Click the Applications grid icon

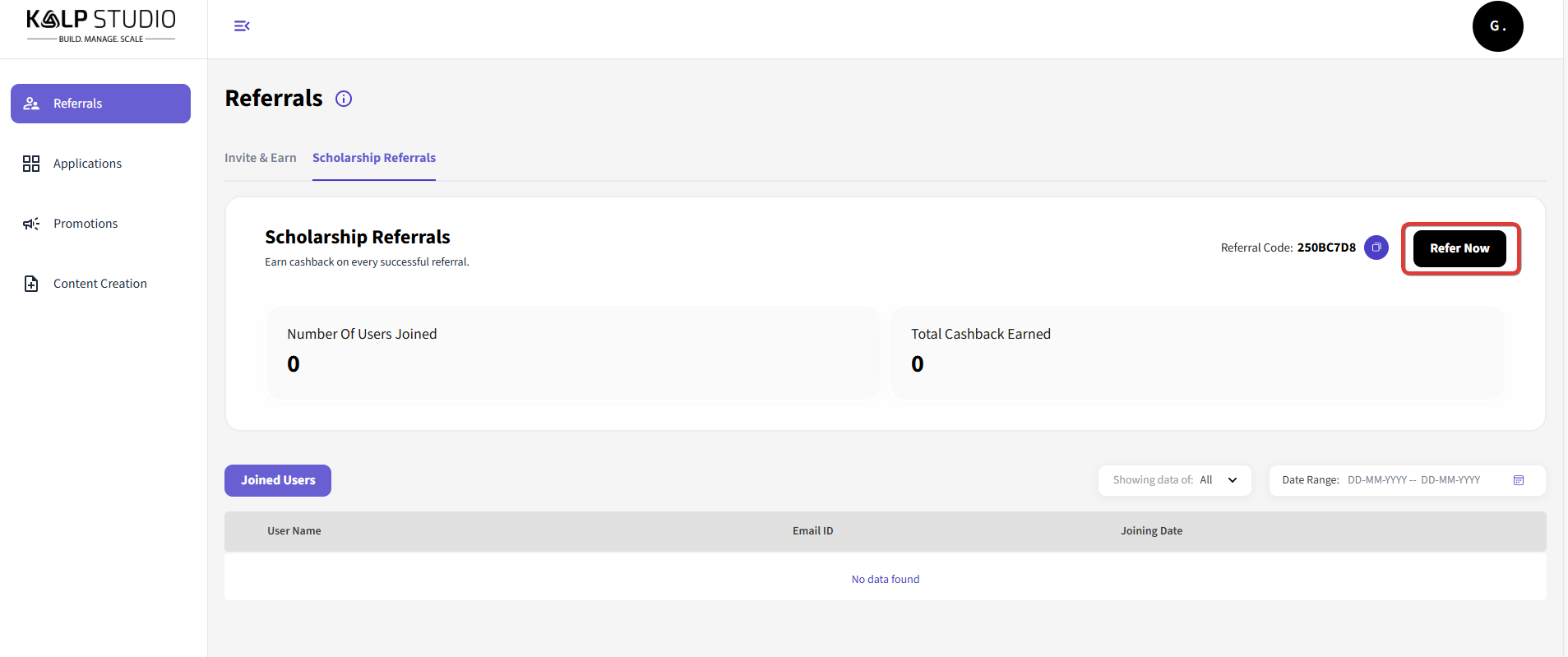31,164
